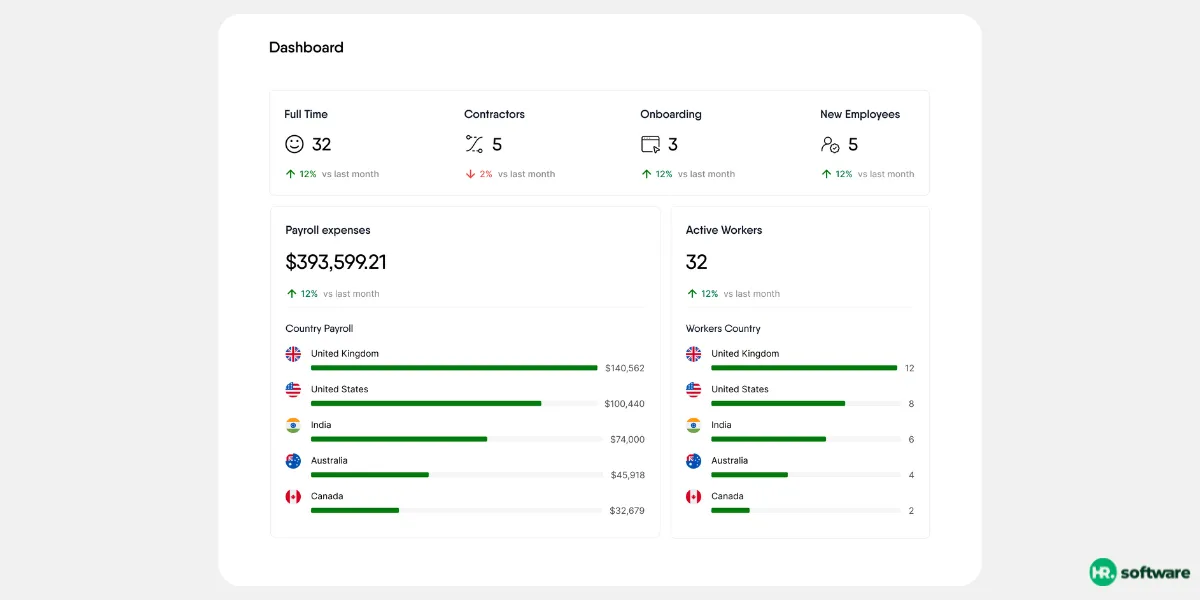Click the India payroll progress bar
The height and width of the screenshot is (600, 1200).
[x=454, y=439]
